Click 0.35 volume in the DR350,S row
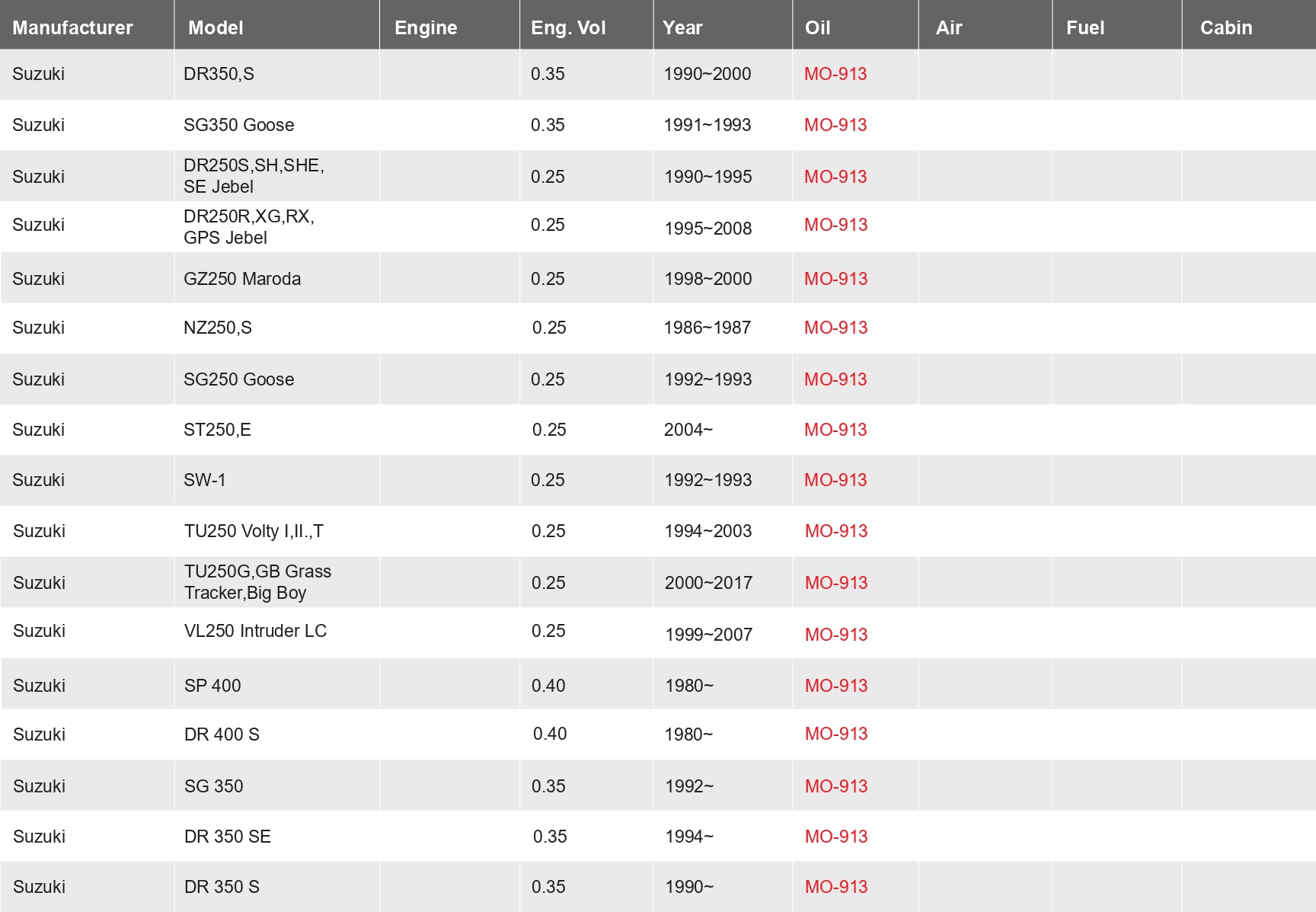1316x912 pixels. [548, 74]
